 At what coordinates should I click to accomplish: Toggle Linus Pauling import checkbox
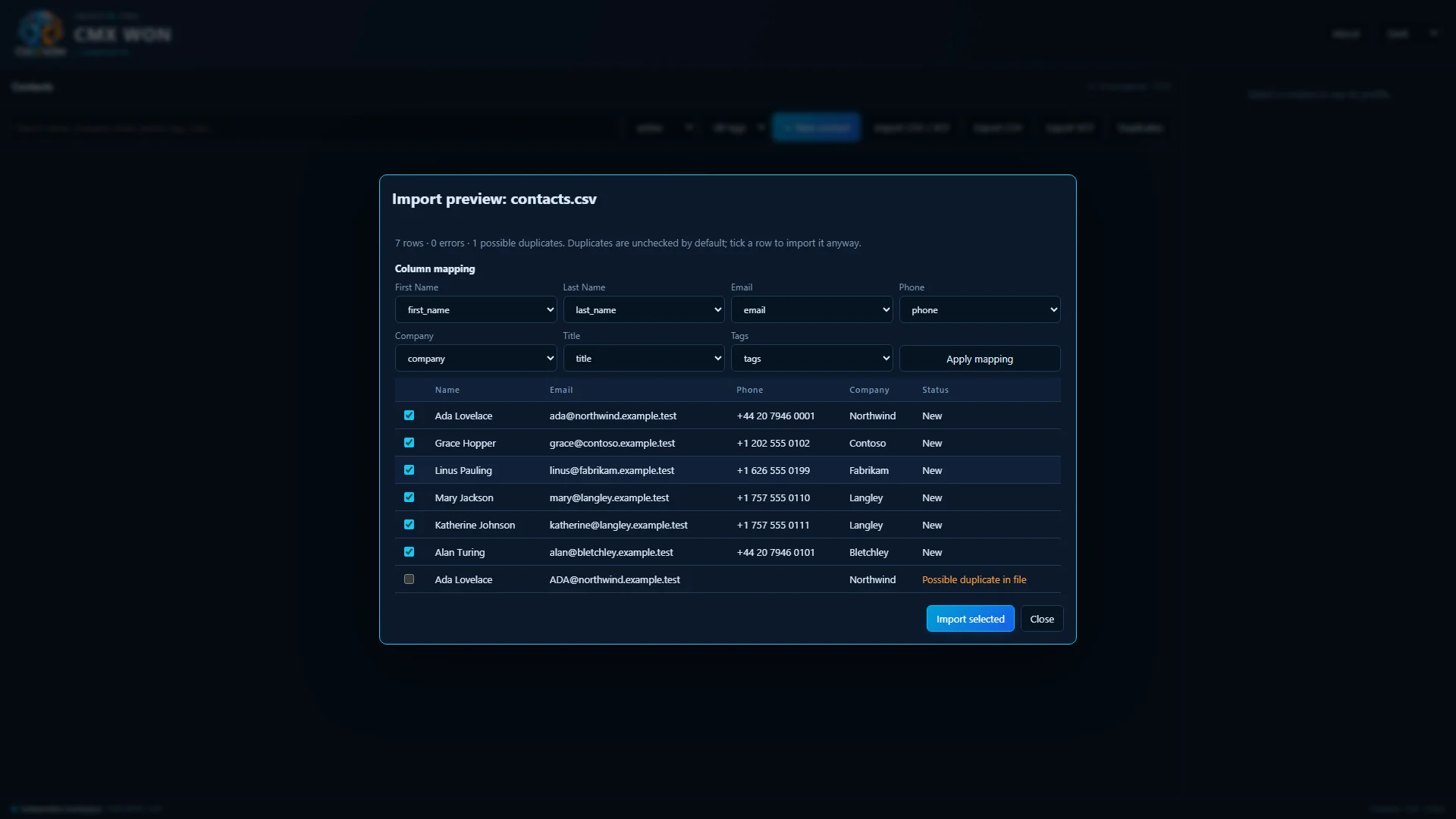click(x=409, y=470)
